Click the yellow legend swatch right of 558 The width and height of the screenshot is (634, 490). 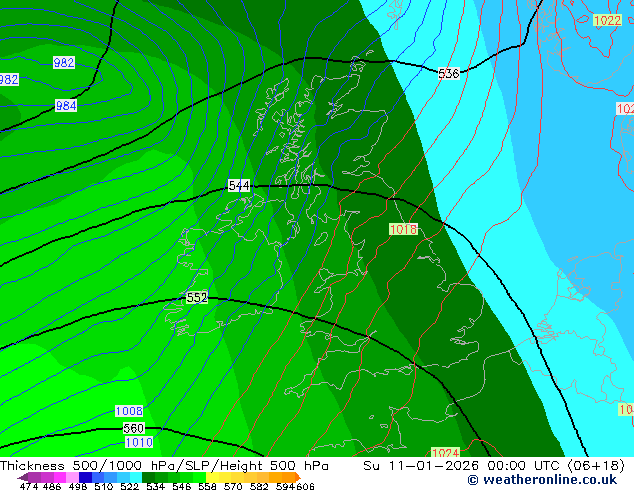212,477
